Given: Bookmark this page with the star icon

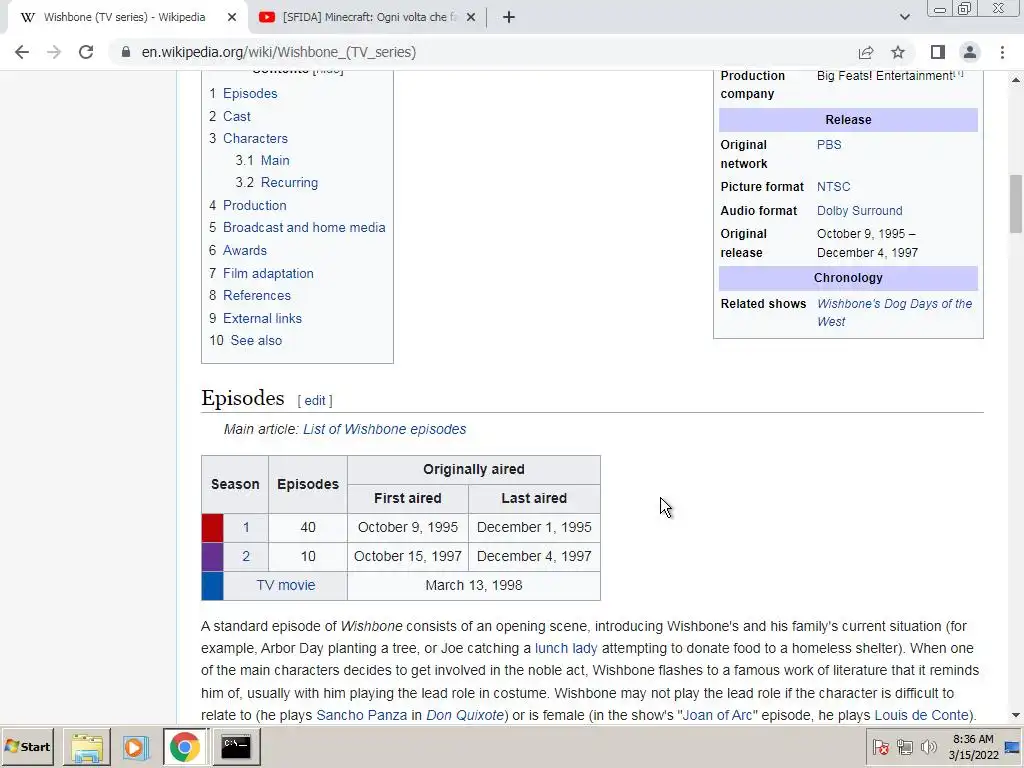Looking at the screenshot, I should click(899, 52).
